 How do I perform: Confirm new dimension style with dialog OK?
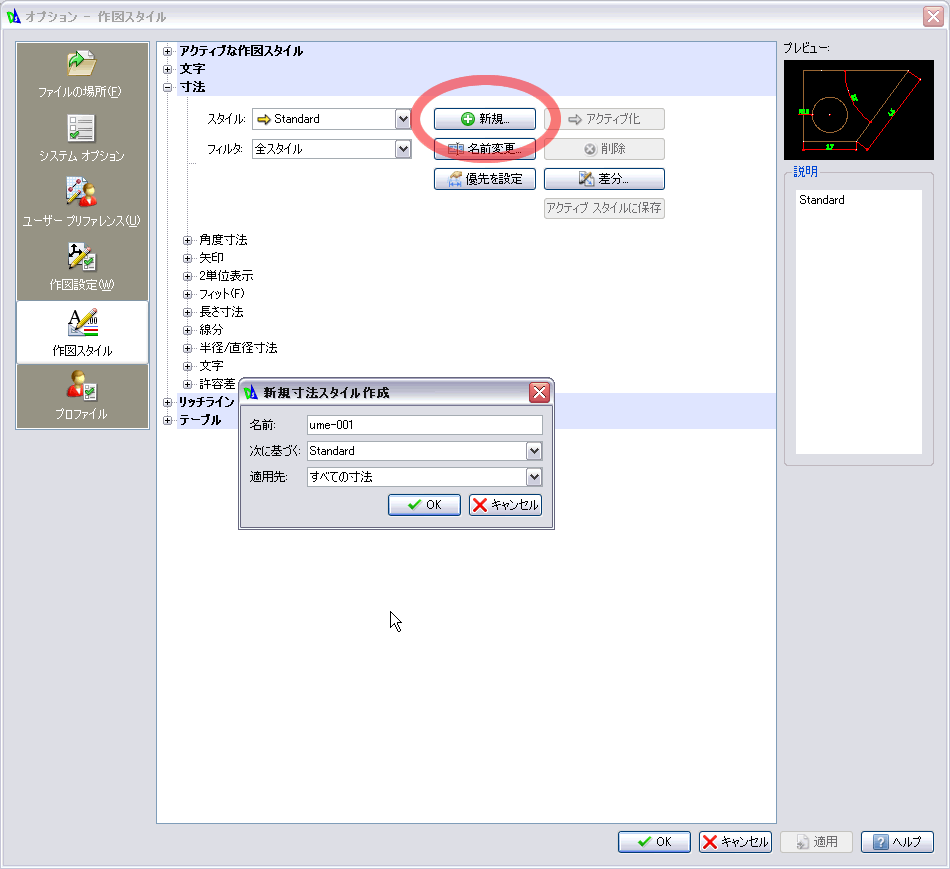[424, 505]
